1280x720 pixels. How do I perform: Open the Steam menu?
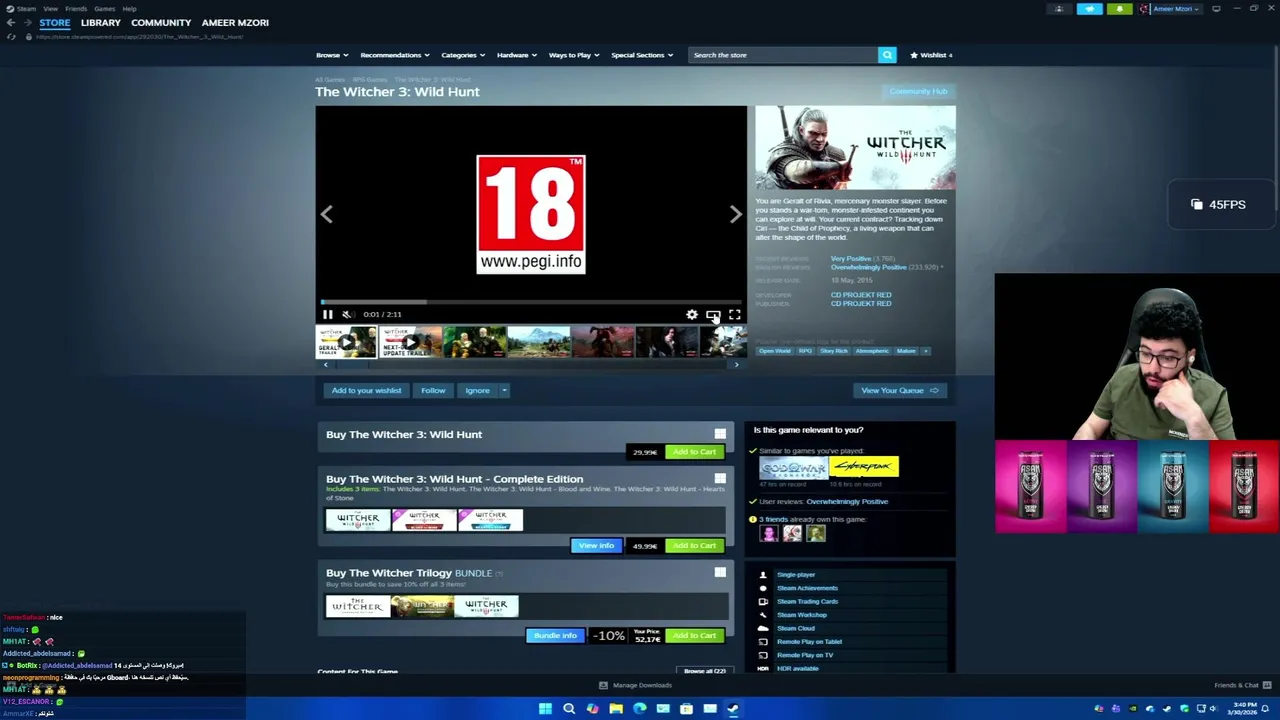click(26, 9)
